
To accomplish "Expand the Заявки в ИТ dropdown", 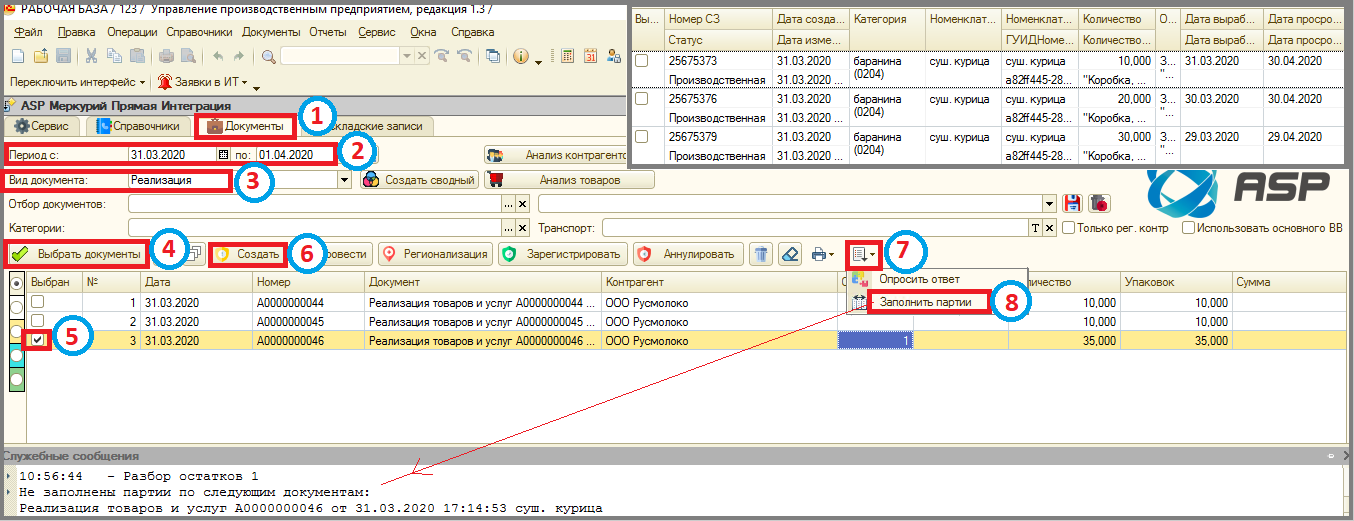I will (x=244, y=82).
